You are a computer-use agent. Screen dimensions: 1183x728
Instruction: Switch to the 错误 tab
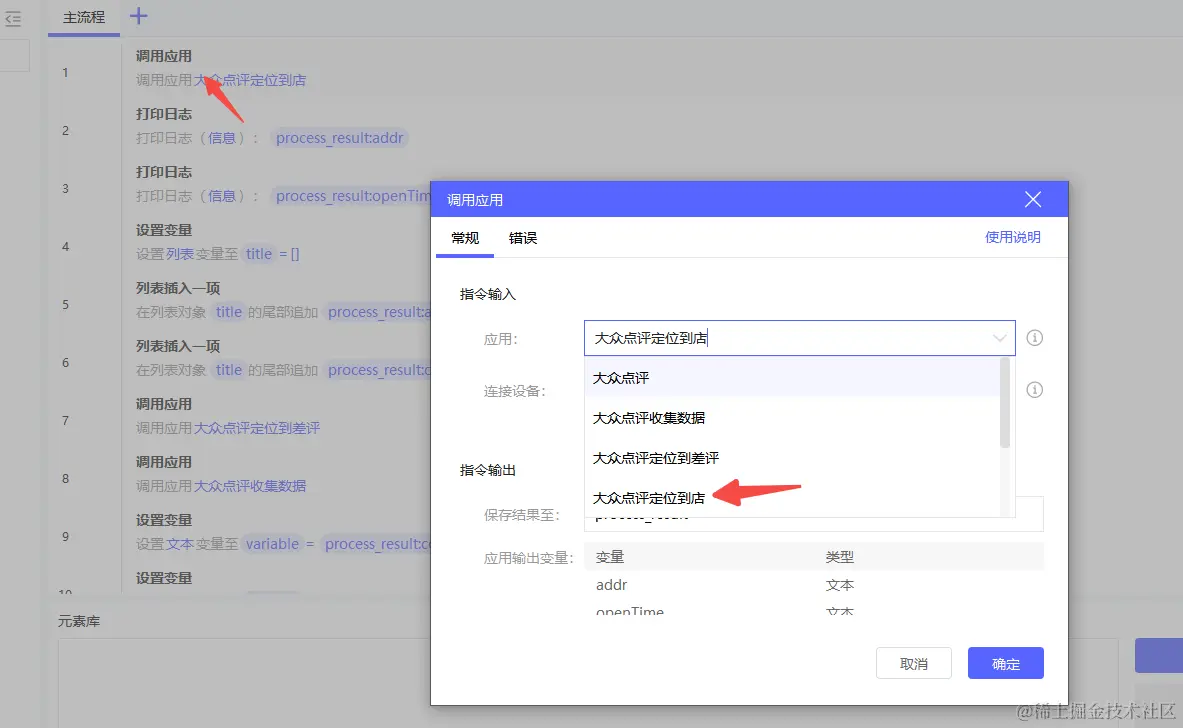(523, 238)
